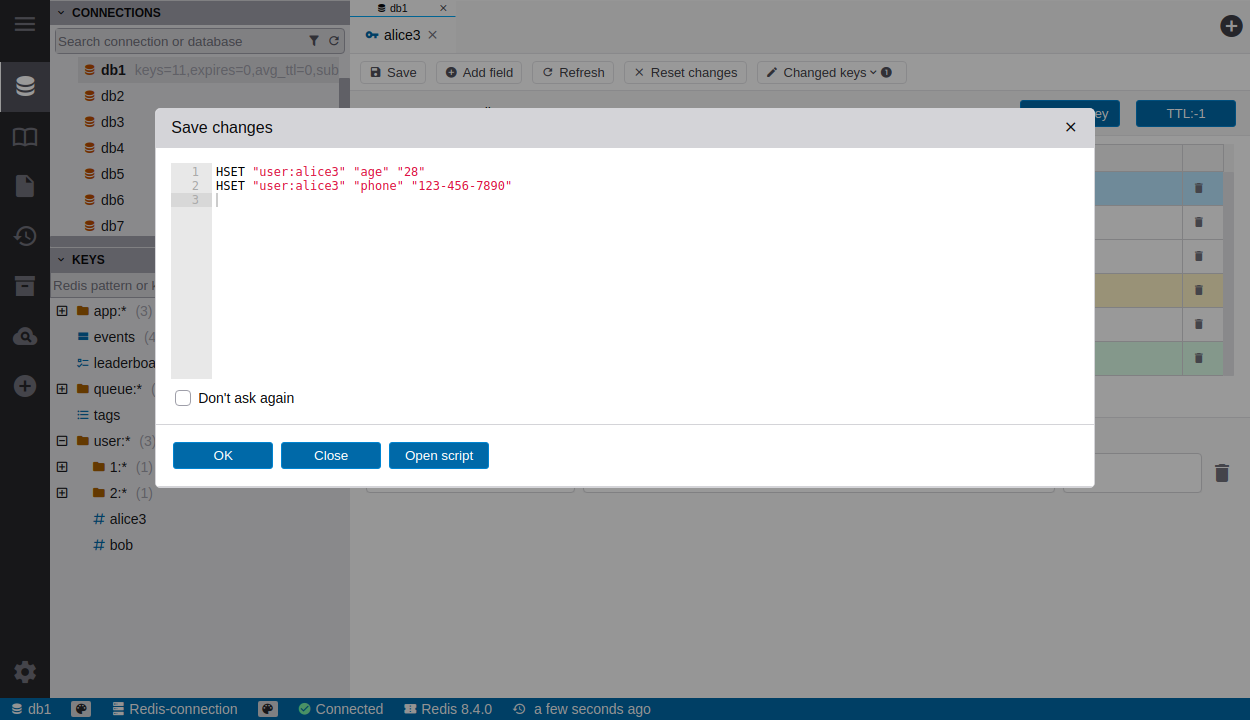Click the connection refresh icon beside search

click(334, 41)
